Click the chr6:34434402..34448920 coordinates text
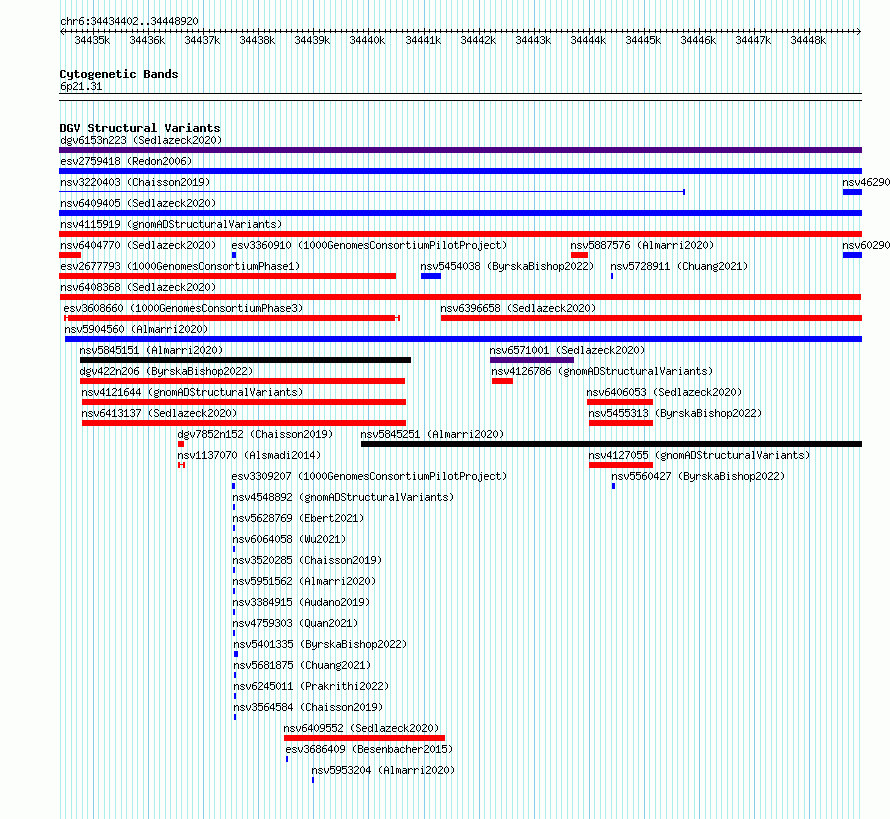The height and width of the screenshot is (819, 890). click(129, 21)
